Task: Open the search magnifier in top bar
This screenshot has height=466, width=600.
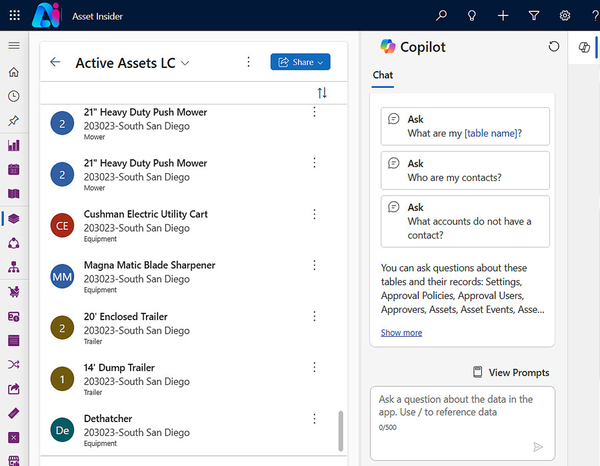Action: coord(441,15)
